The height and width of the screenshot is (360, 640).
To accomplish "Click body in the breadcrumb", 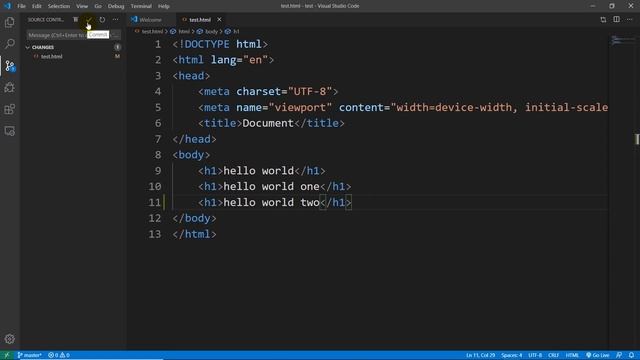I will pos(211,31).
